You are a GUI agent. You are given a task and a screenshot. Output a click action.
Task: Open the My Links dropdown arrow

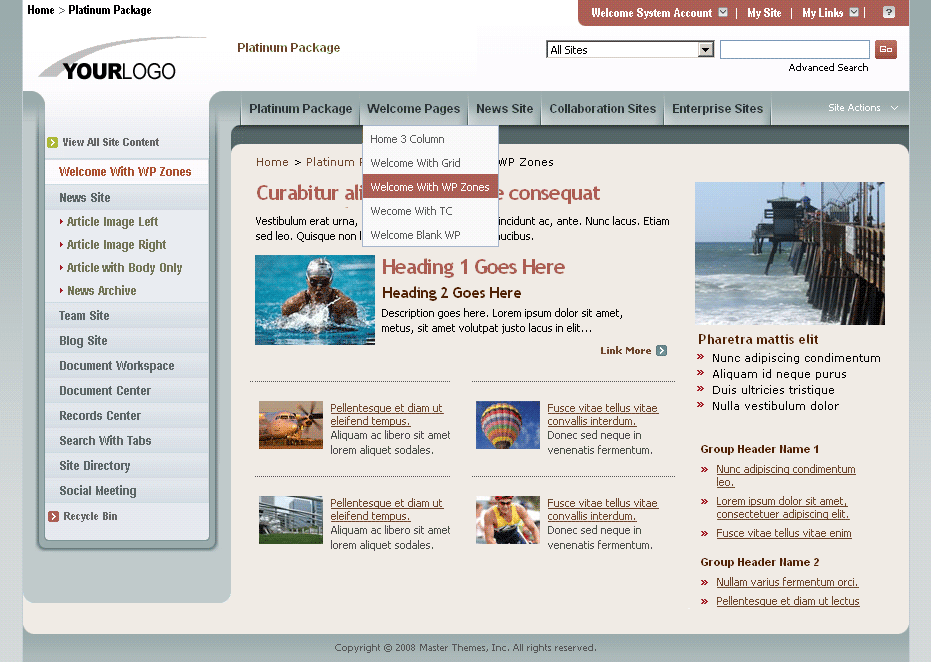click(x=852, y=13)
